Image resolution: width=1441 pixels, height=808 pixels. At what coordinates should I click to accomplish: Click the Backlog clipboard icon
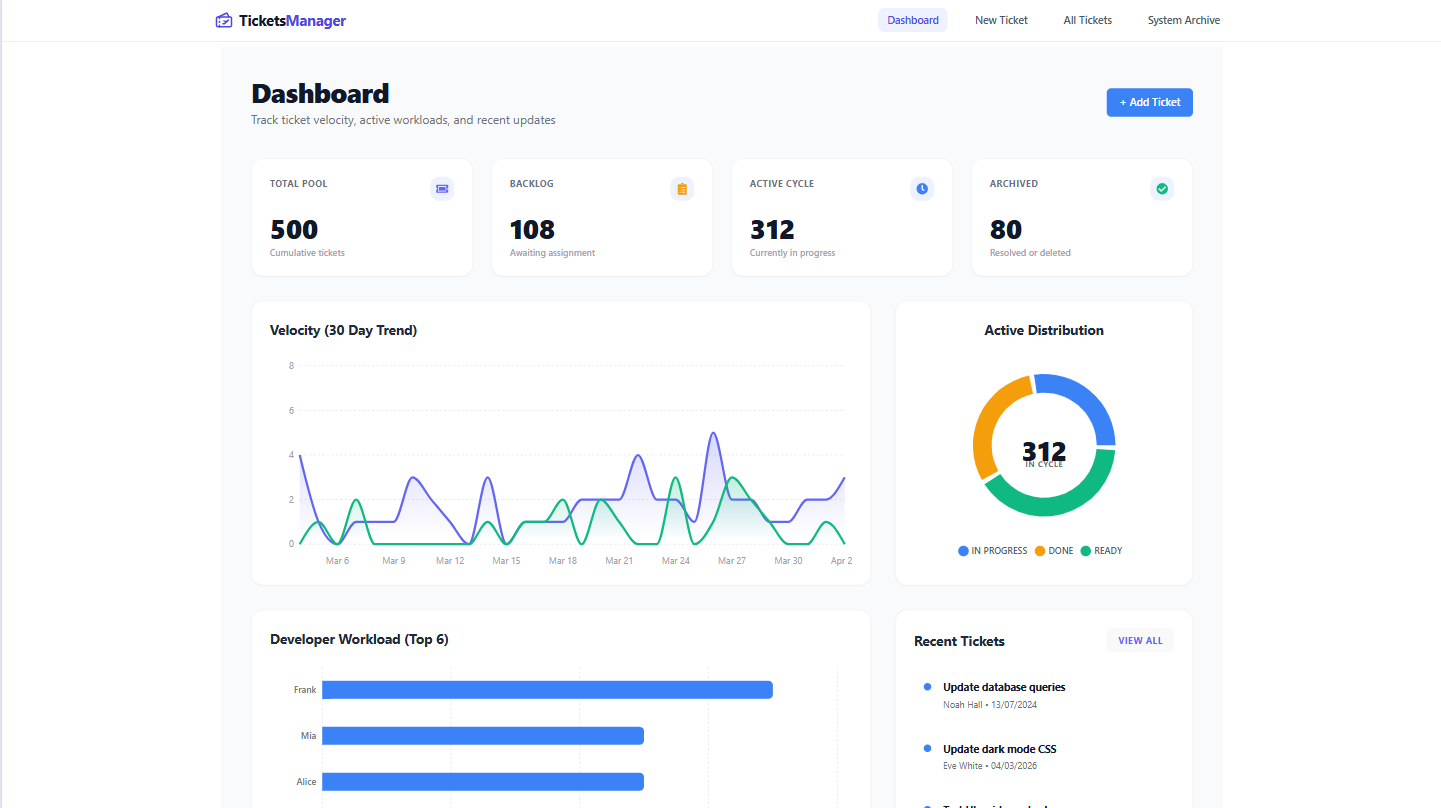coord(682,189)
